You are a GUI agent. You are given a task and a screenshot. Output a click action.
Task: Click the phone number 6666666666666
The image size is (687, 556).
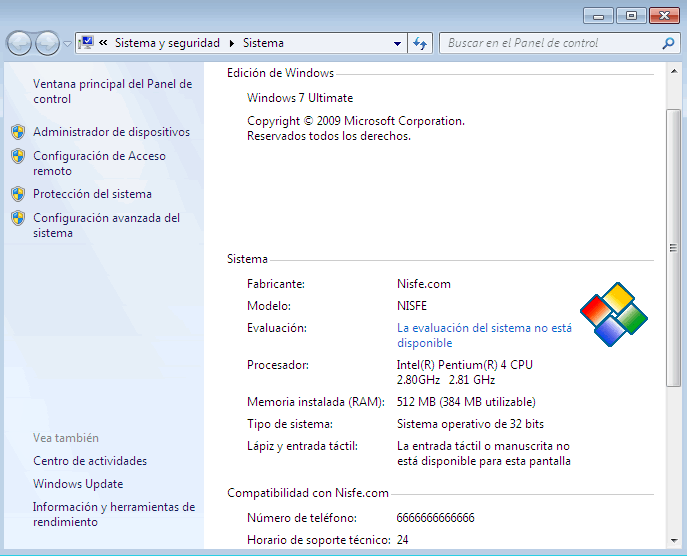click(x=435, y=518)
